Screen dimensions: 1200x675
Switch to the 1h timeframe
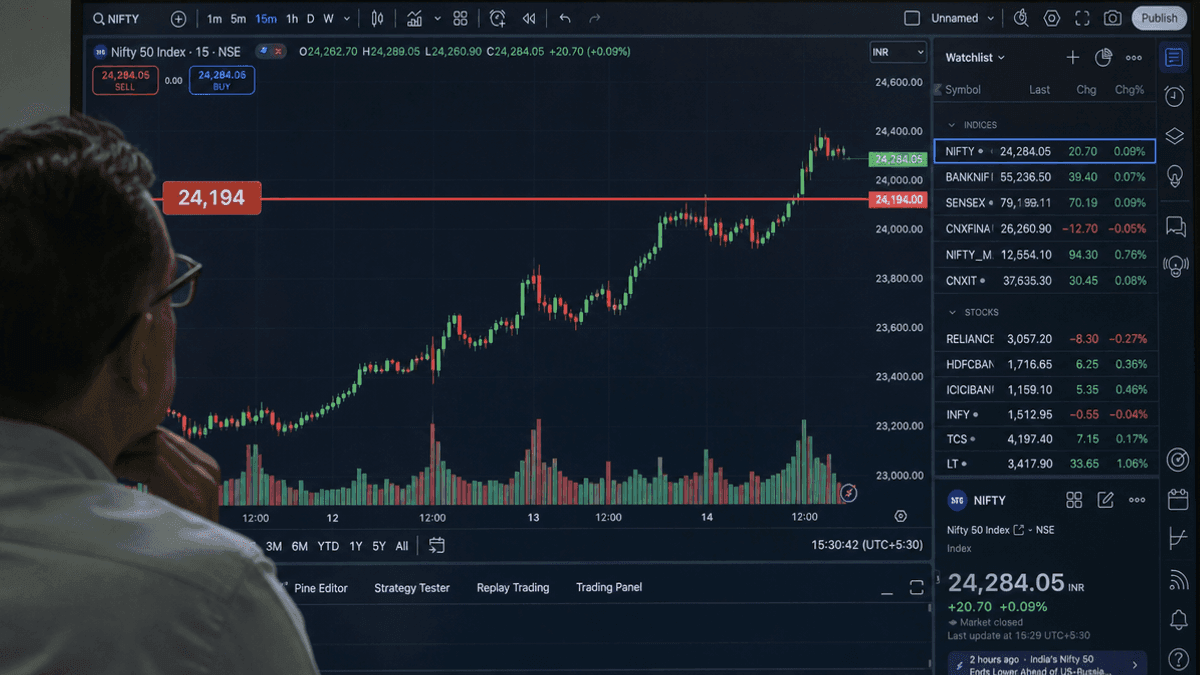pyautogui.click(x=292, y=19)
